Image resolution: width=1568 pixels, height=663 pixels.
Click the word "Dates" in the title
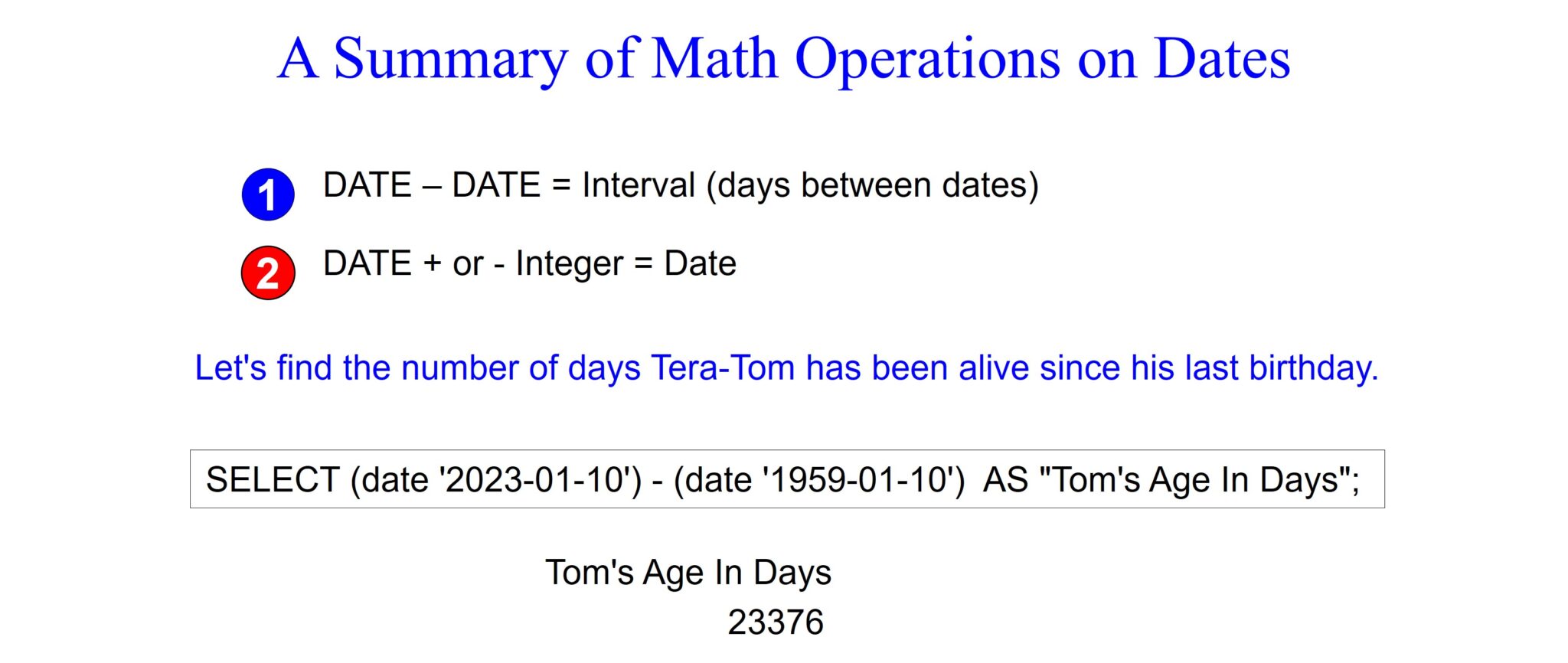pyautogui.click(x=1222, y=58)
